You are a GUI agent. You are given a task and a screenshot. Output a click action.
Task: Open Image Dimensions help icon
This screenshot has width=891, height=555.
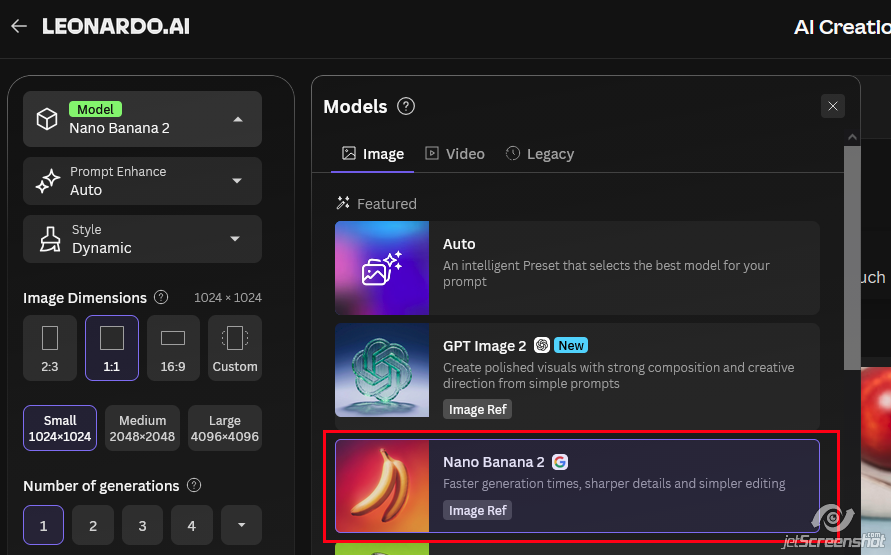pyautogui.click(x=161, y=297)
